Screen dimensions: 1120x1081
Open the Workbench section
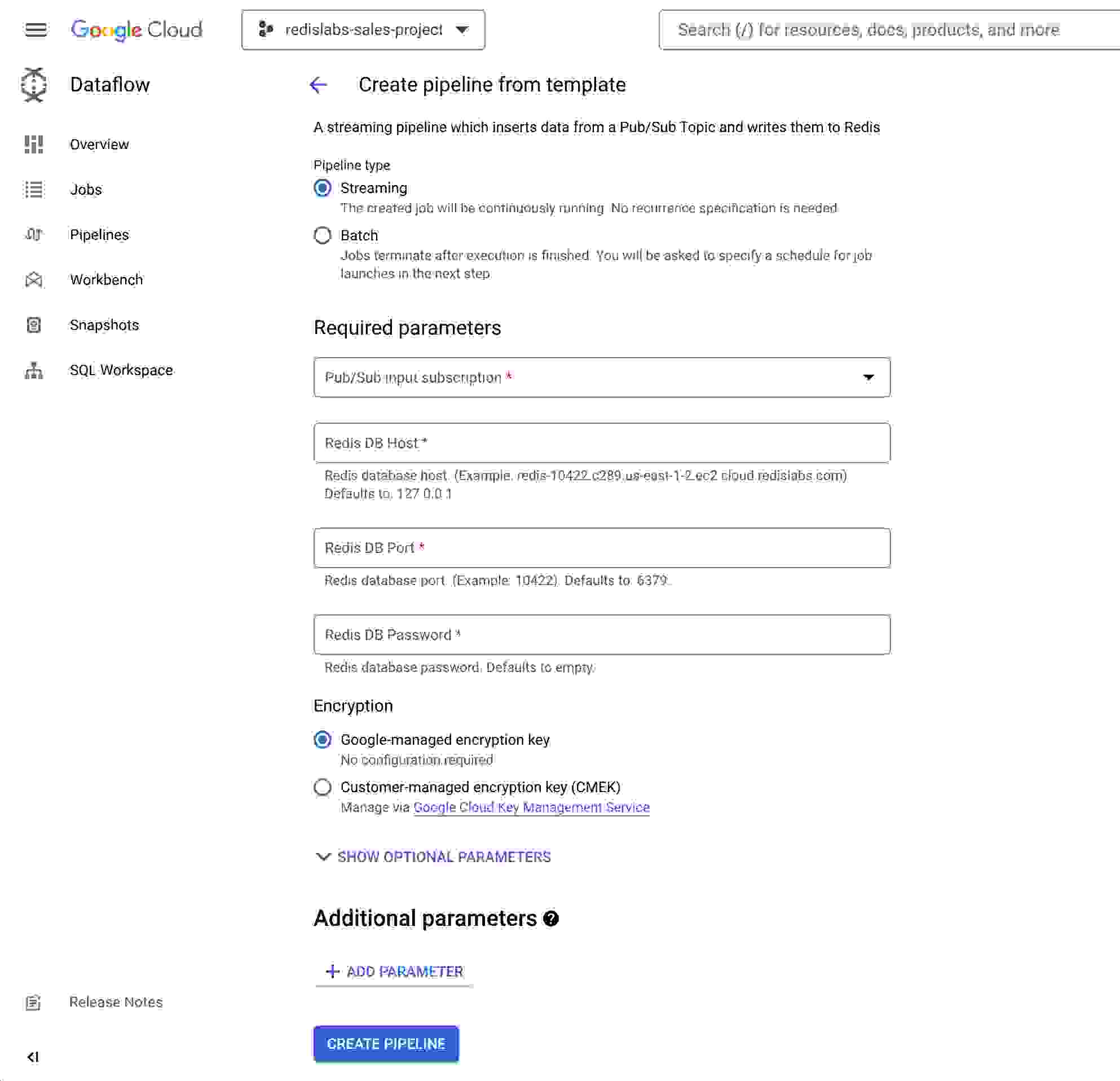(106, 279)
